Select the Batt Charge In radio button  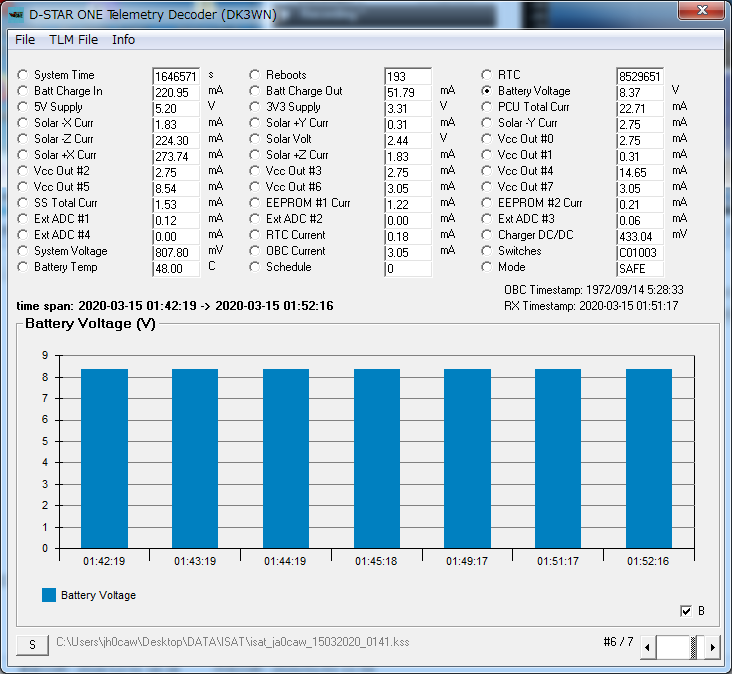click(x=22, y=91)
